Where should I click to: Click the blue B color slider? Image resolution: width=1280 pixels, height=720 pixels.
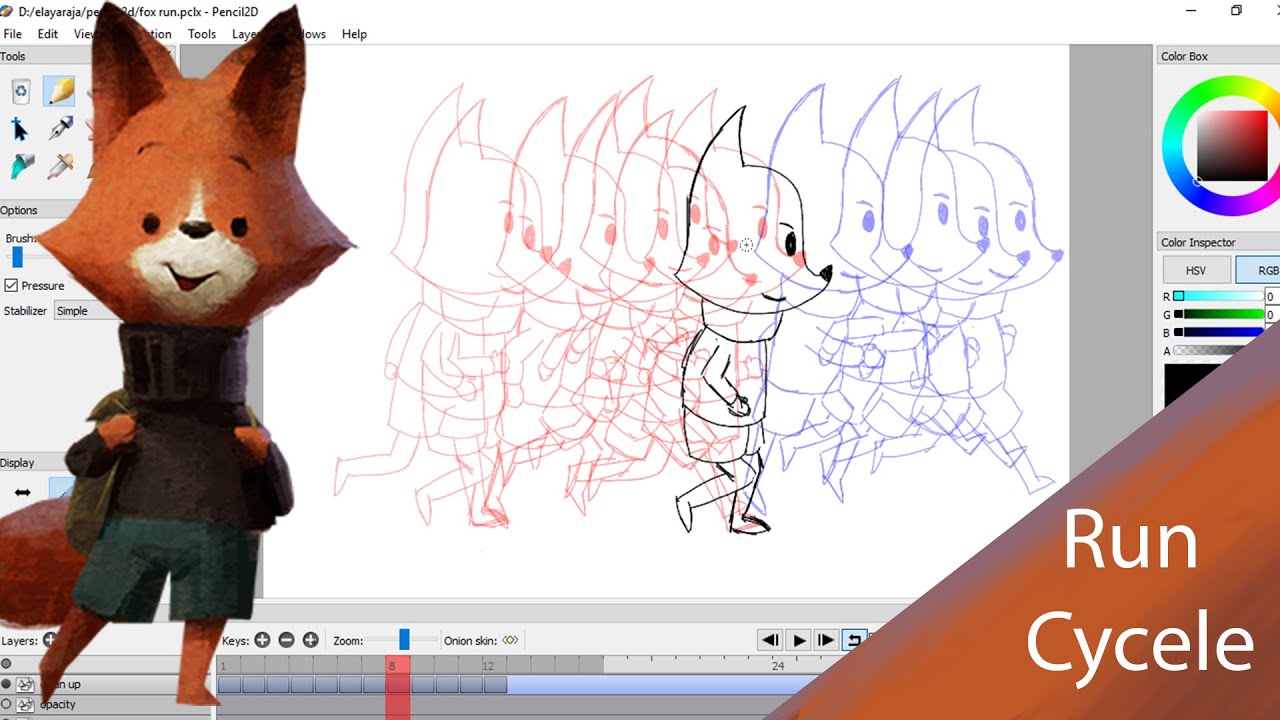coord(1218,332)
